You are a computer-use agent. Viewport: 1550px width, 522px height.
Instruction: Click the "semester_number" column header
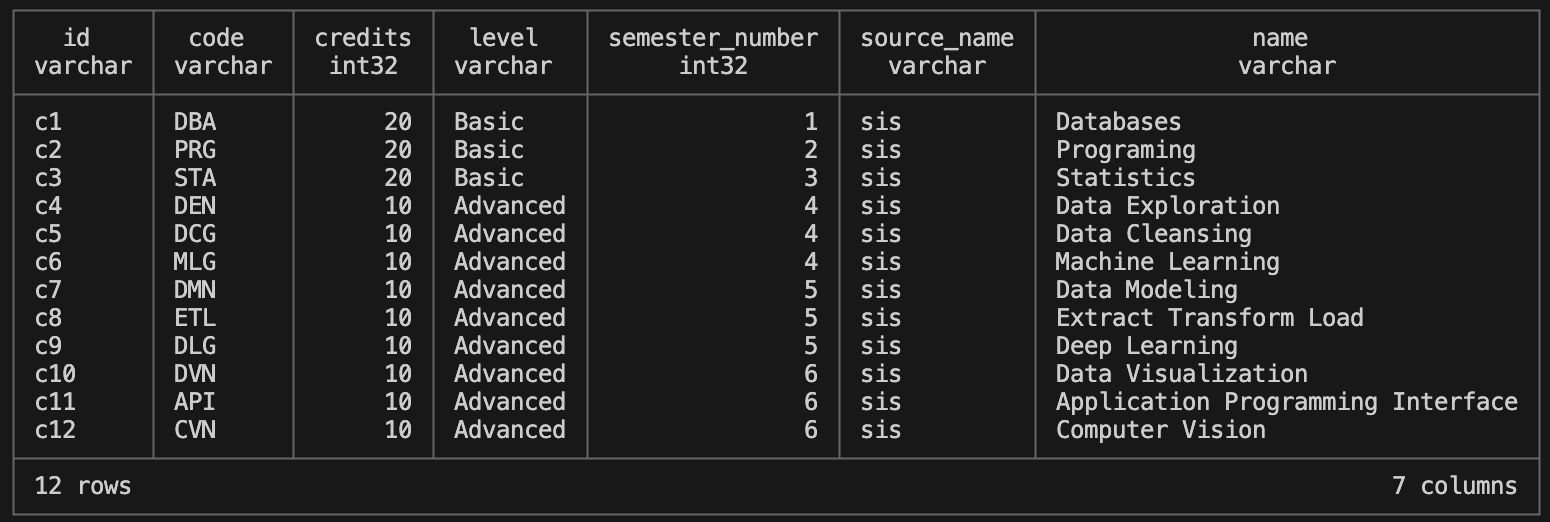[x=713, y=38]
